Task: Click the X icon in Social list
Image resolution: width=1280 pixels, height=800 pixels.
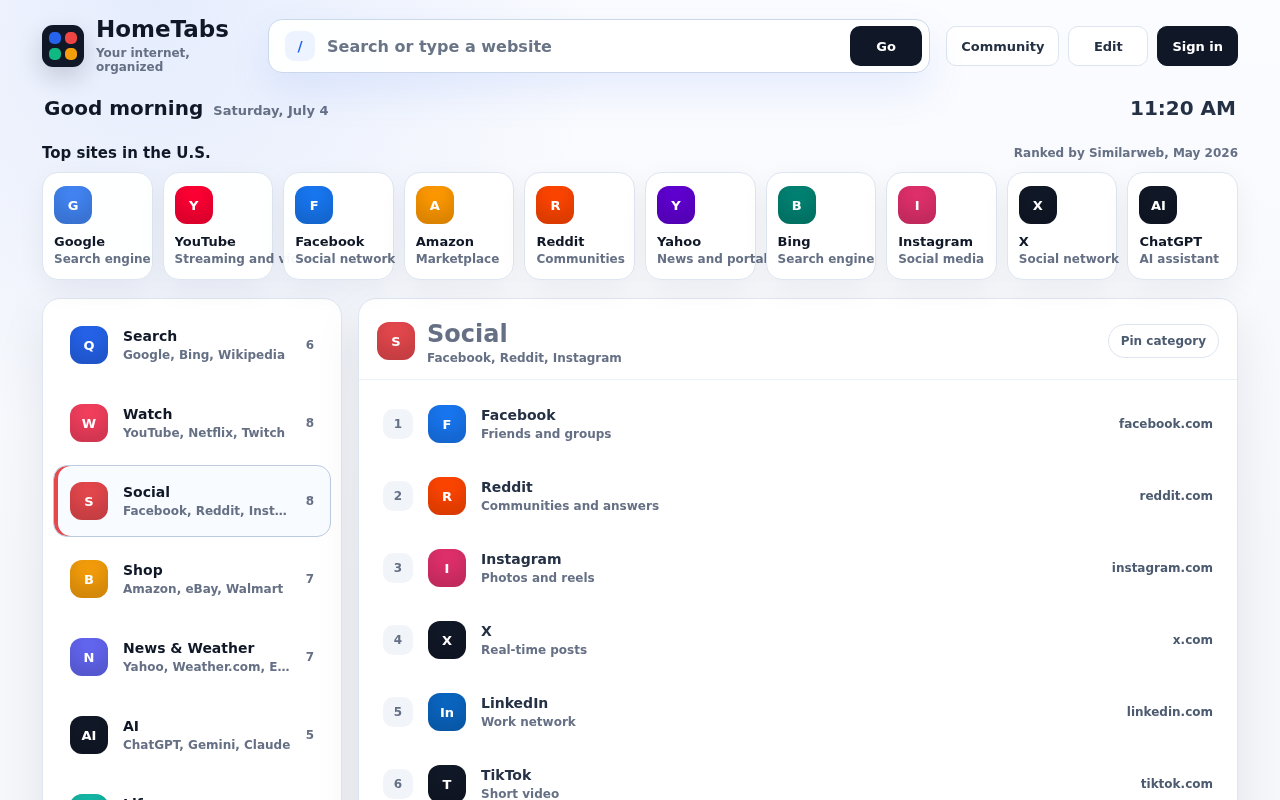Action: pos(447,640)
